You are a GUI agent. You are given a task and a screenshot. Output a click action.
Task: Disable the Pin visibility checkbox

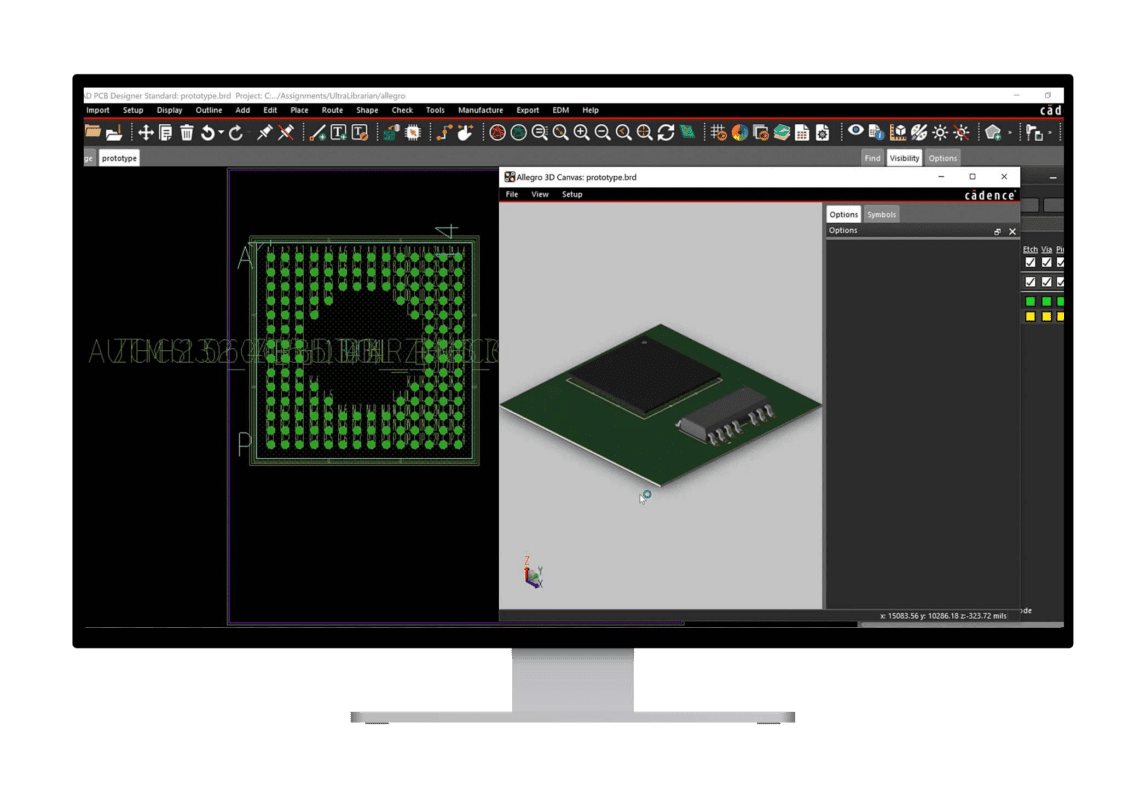click(x=1061, y=262)
